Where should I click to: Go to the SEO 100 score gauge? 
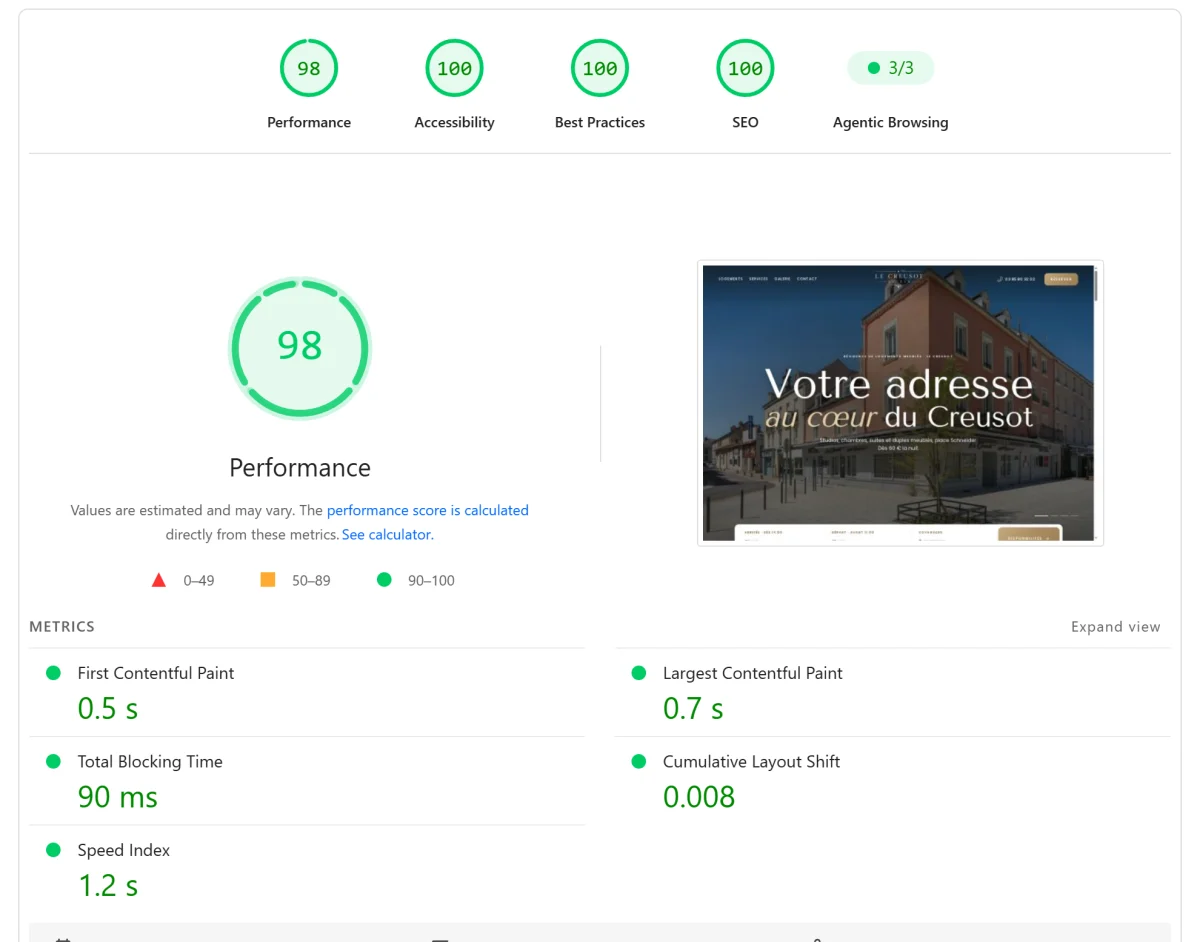[745, 68]
